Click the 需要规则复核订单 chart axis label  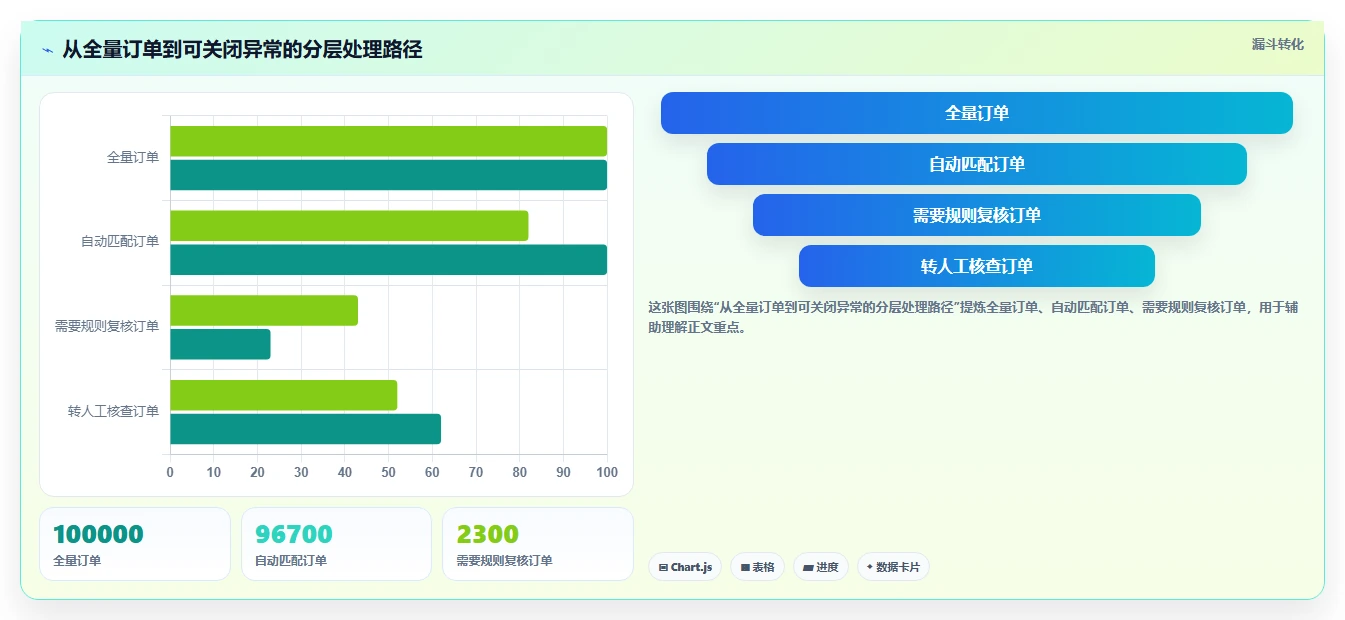tap(107, 327)
